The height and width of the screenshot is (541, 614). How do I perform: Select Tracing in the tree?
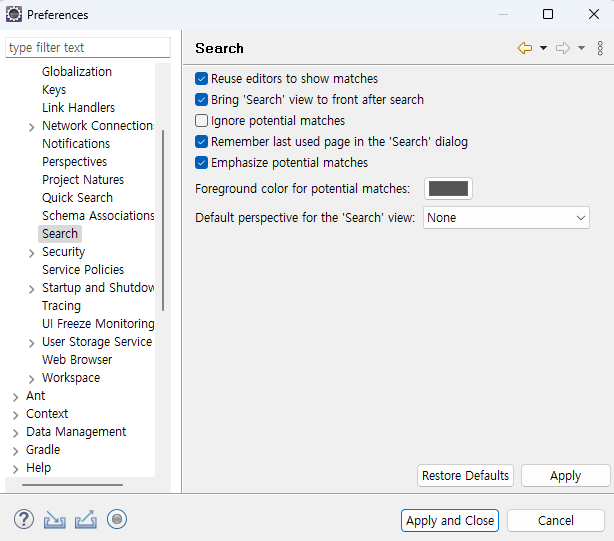pos(61,306)
